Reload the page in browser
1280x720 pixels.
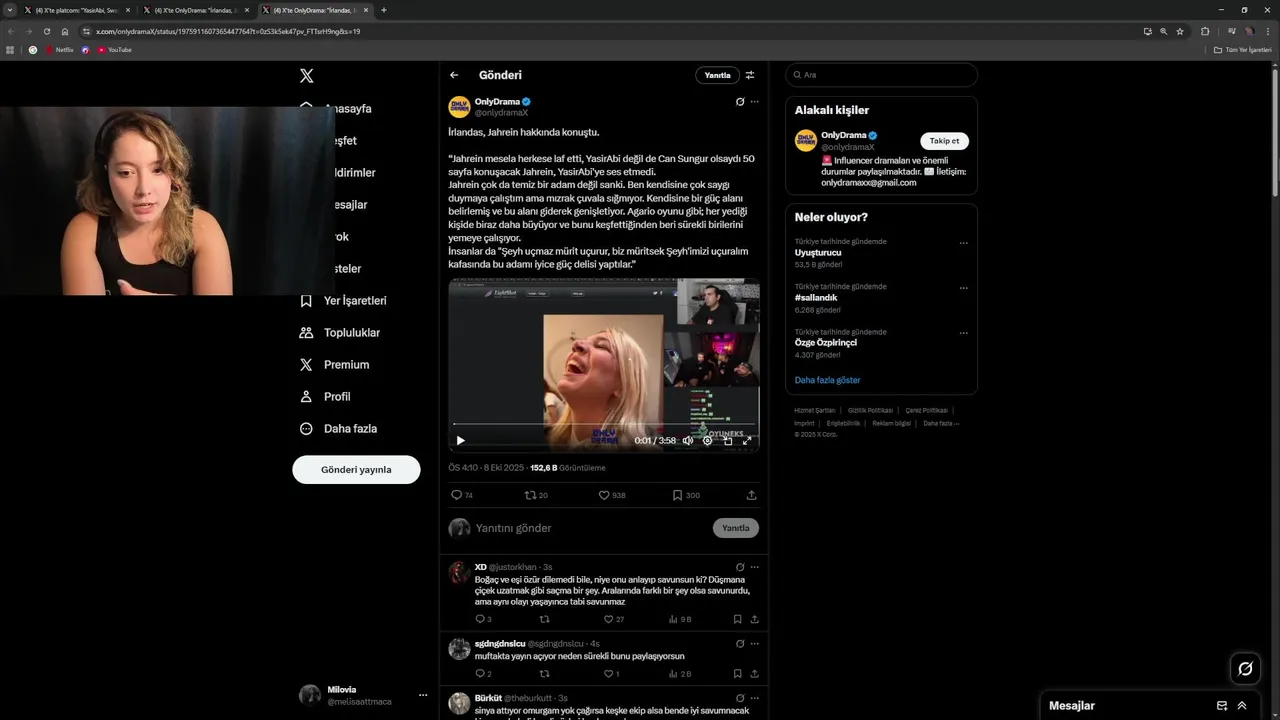point(46,31)
